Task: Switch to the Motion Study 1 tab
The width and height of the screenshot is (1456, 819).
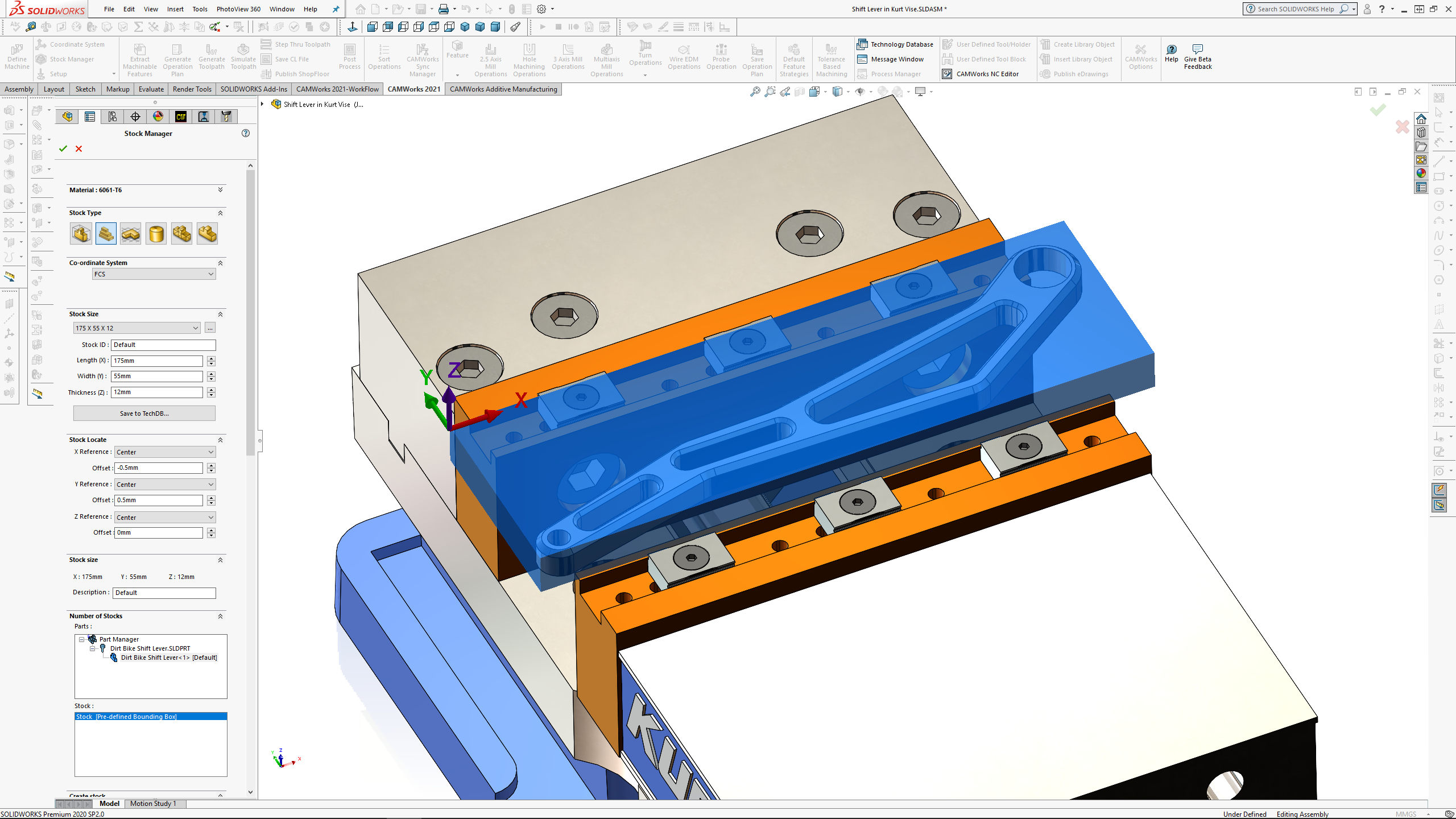Action: tap(154, 803)
